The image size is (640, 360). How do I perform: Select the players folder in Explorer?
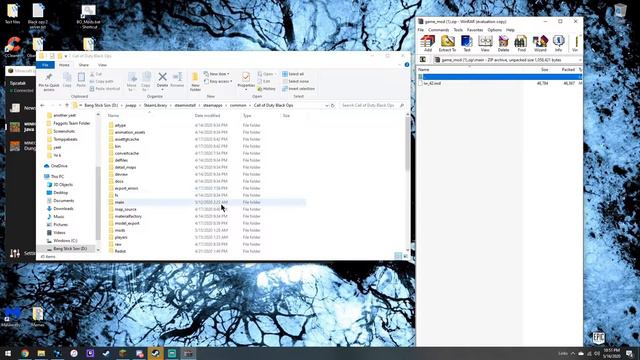tap(121, 237)
